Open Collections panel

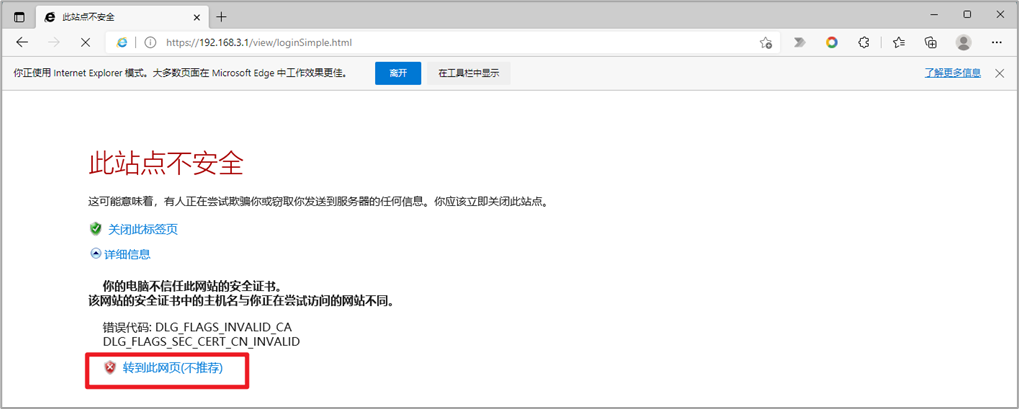[930, 43]
